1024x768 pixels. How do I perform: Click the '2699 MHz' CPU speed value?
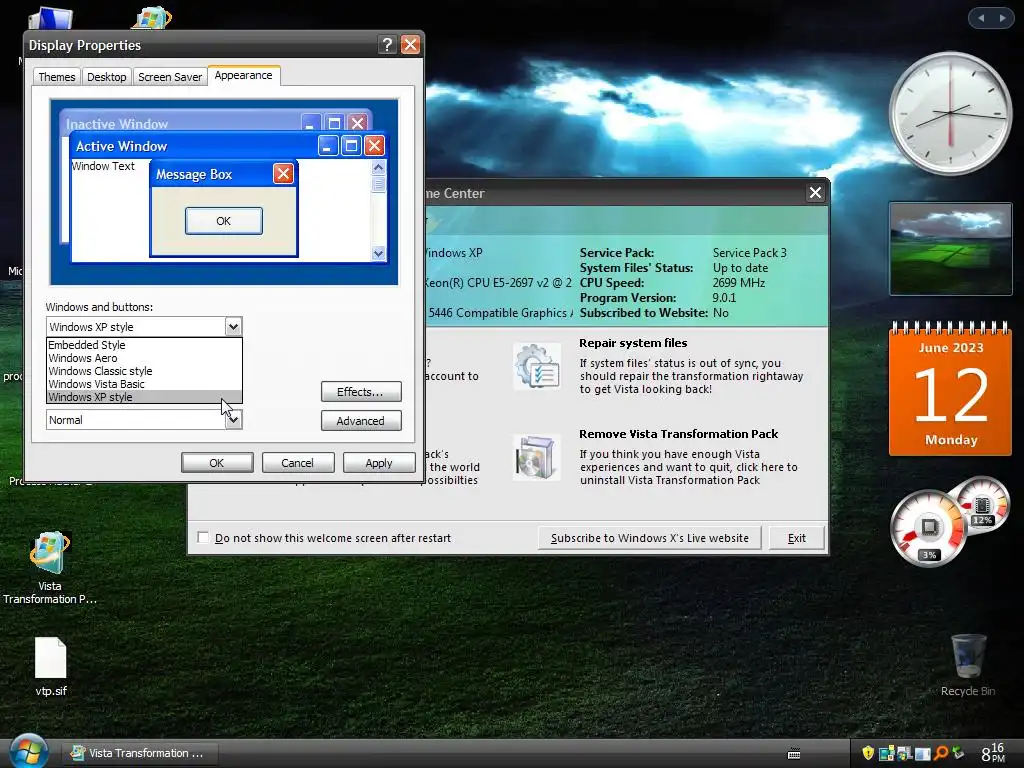pos(739,283)
